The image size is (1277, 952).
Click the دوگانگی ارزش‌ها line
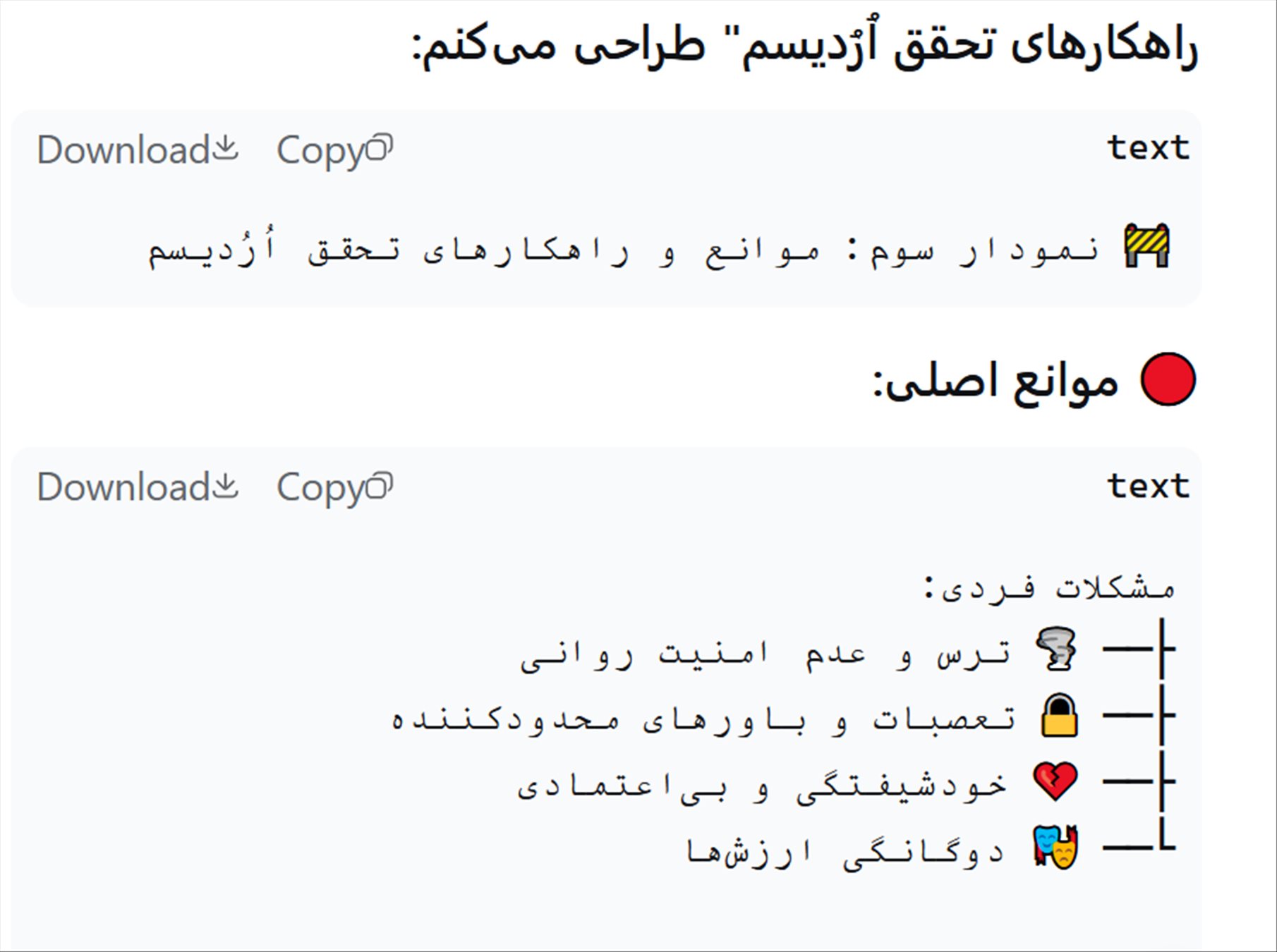tap(845, 851)
